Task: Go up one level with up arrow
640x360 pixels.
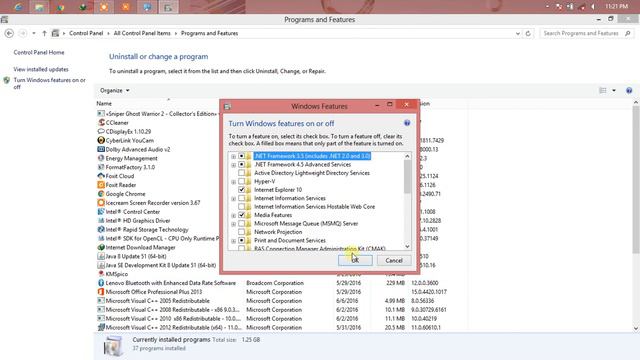Action: point(44,33)
